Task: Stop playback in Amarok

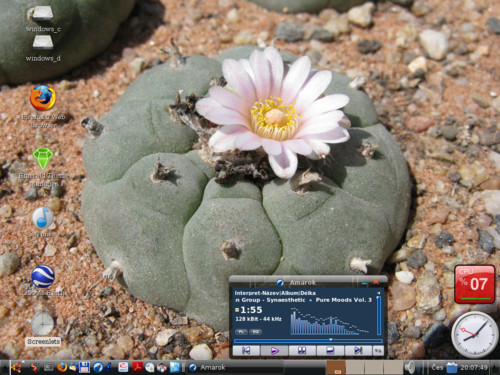Action: click(x=330, y=350)
